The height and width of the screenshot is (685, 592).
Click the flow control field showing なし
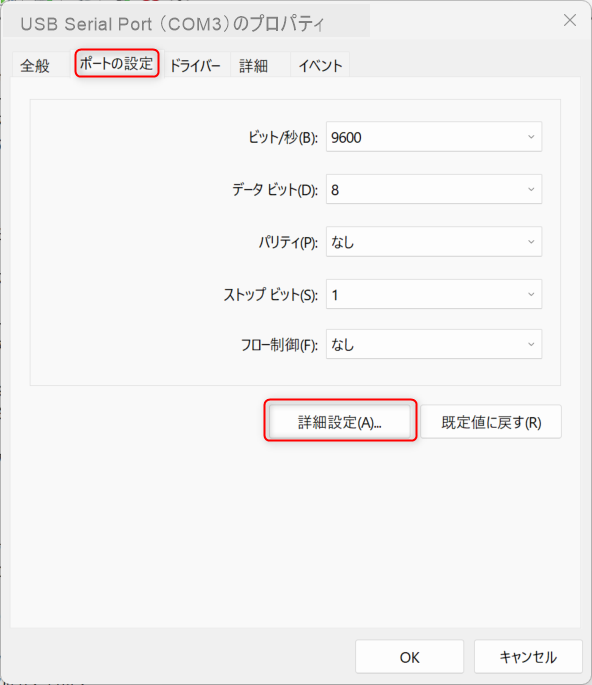434,345
